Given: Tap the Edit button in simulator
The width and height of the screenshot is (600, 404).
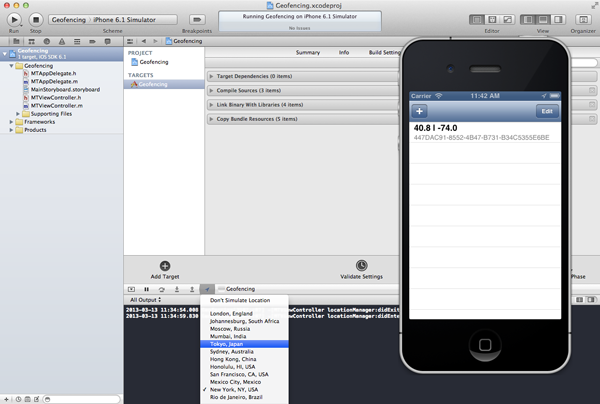Looking at the screenshot, I should click(547, 111).
